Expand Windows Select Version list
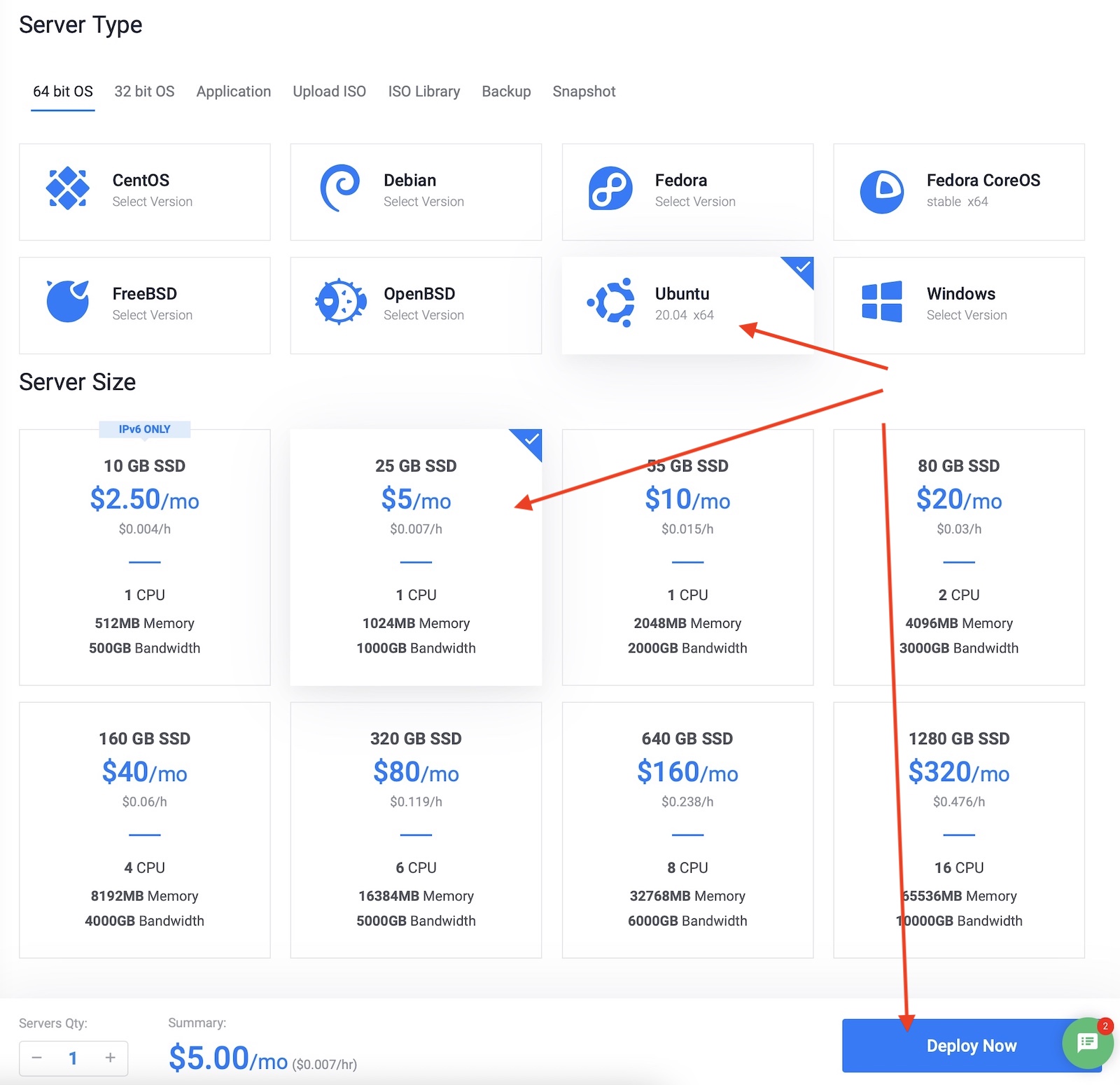The width and height of the screenshot is (1120, 1085). click(966, 315)
